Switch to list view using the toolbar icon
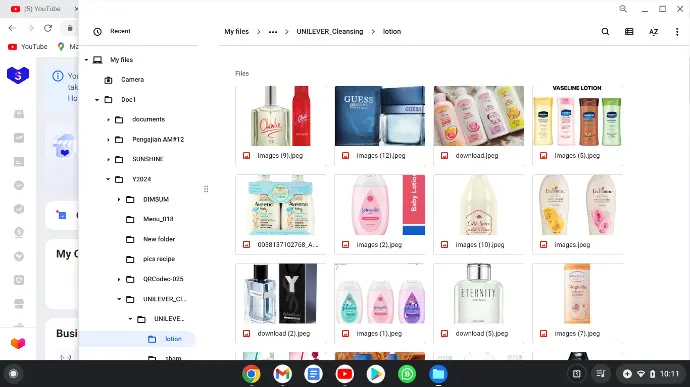The image size is (690, 387). coord(629,32)
